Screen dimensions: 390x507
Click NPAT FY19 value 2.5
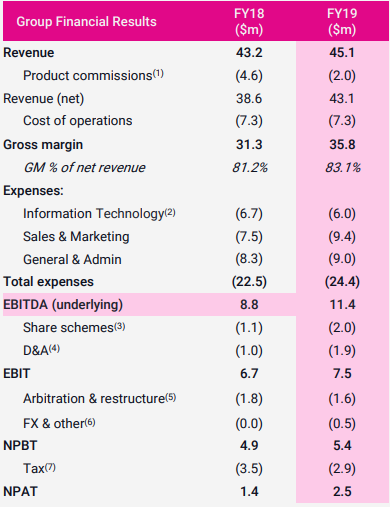(342, 492)
